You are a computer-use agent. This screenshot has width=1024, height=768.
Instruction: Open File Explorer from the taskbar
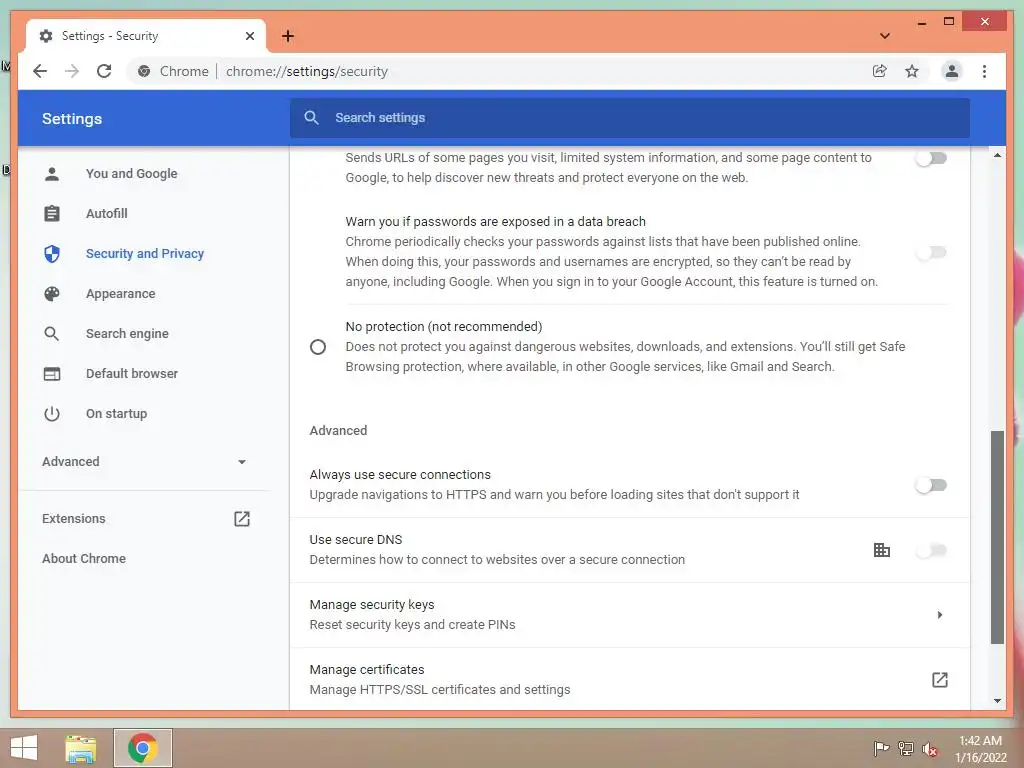point(81,748)
